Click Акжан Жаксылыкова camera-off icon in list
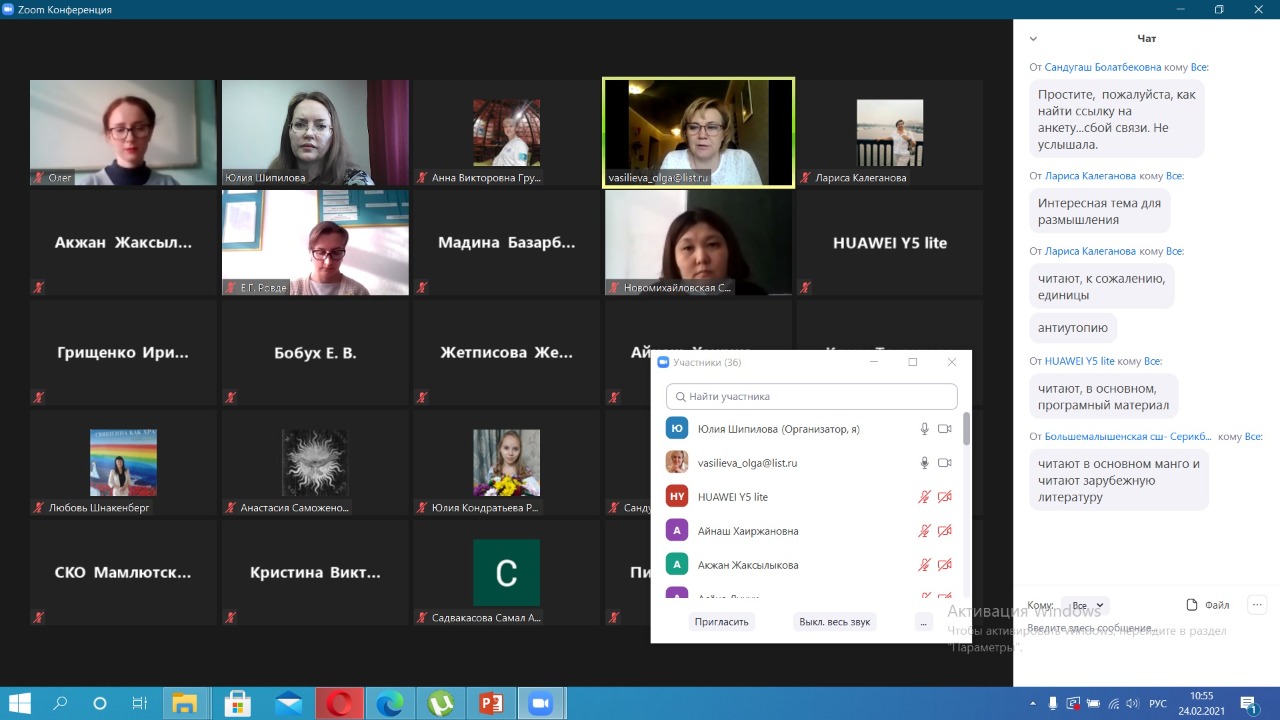The height and width of the screenshot is (720, 1280). pyautogui.click(x=945, y=565)
